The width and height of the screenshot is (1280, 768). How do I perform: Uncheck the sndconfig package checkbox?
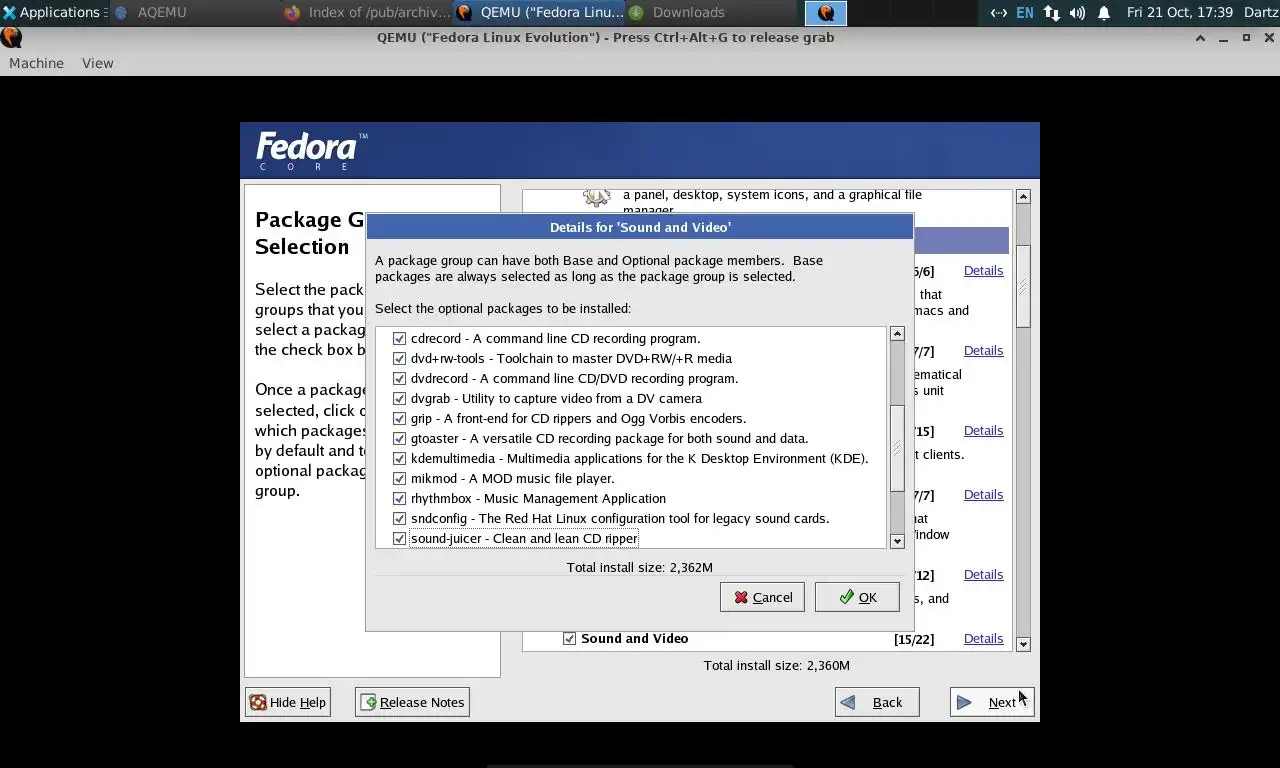400,518
